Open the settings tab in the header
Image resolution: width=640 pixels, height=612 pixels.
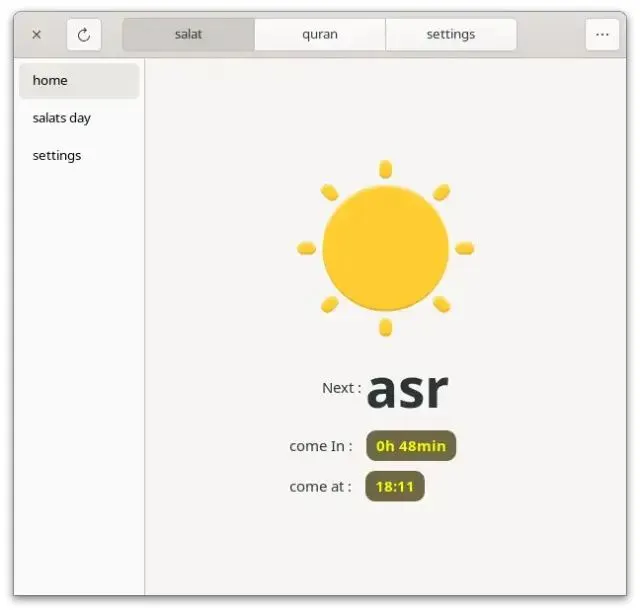451,35
